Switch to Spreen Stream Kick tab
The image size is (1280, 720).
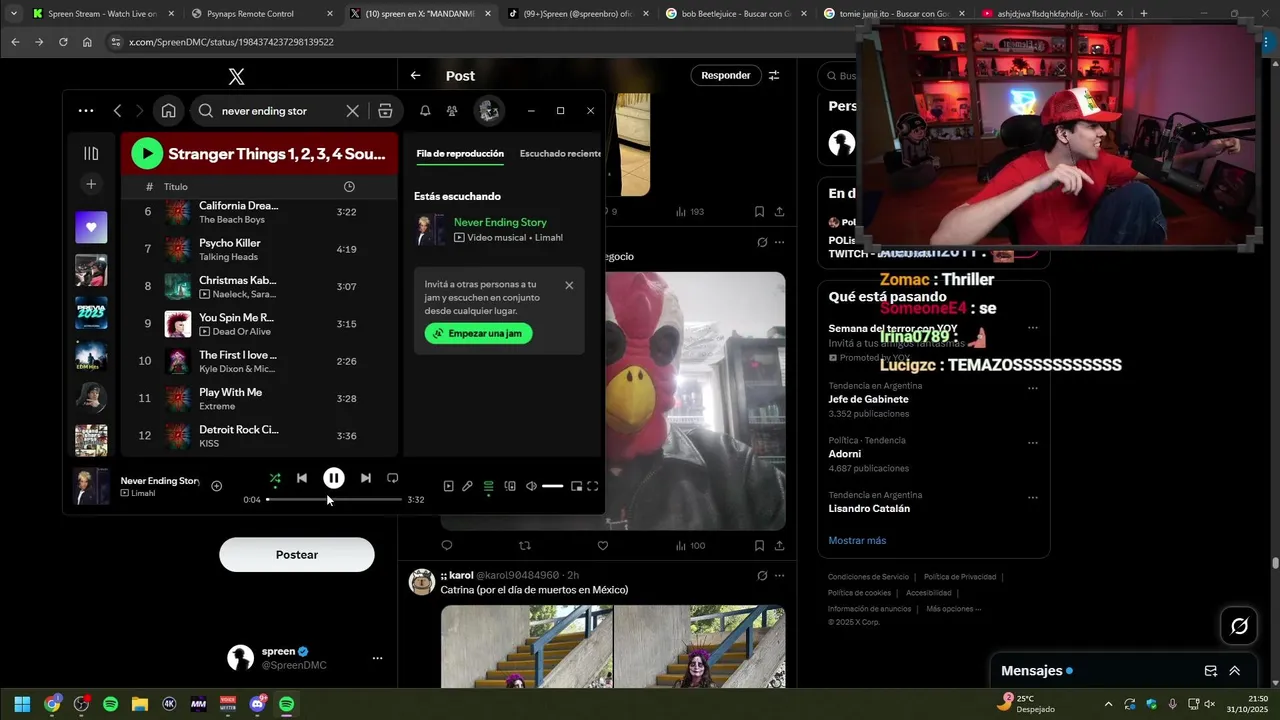point(101,14)
